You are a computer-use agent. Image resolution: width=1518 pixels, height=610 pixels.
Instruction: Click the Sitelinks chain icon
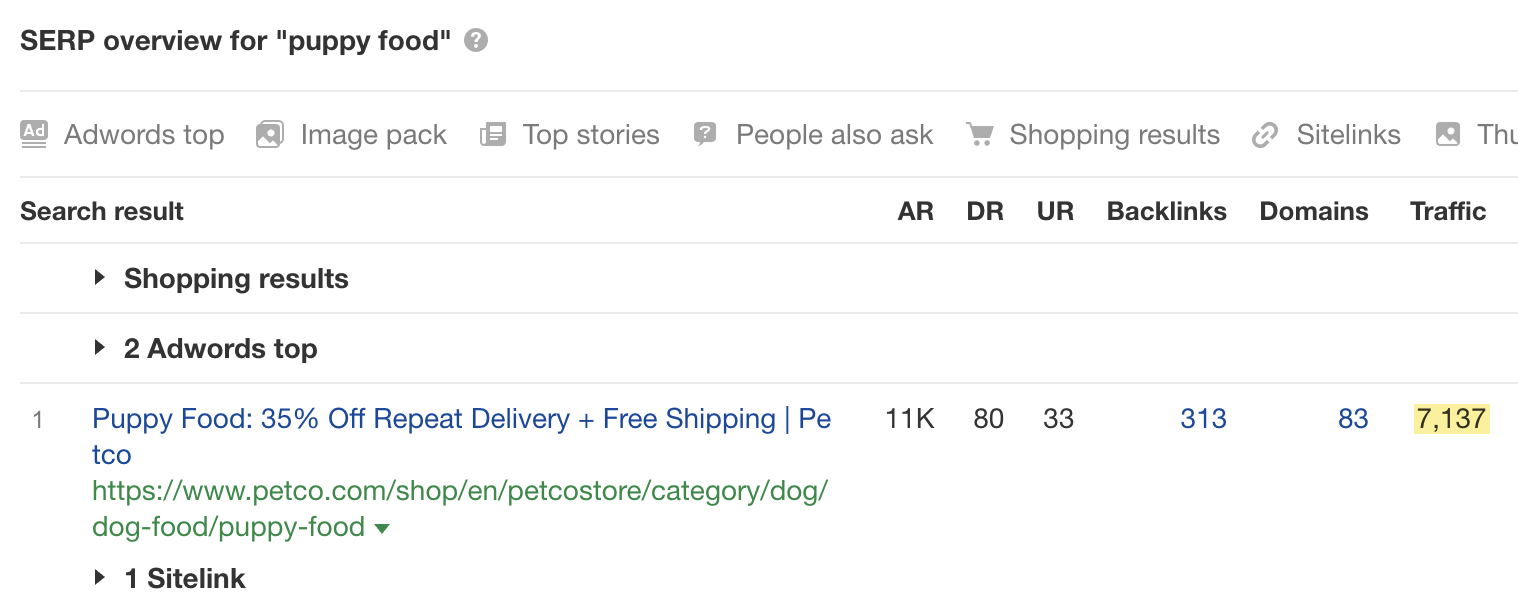click(1266, 134)
